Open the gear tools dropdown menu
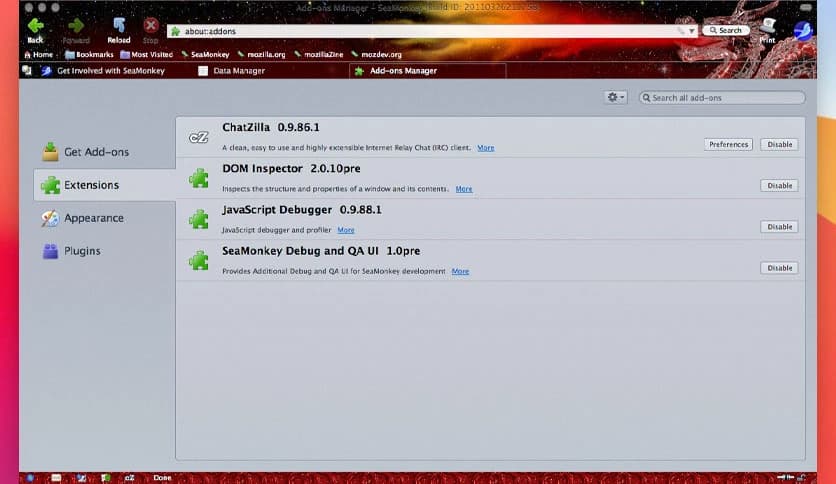This screenshot has width=836, height=484. coord(615,97)
